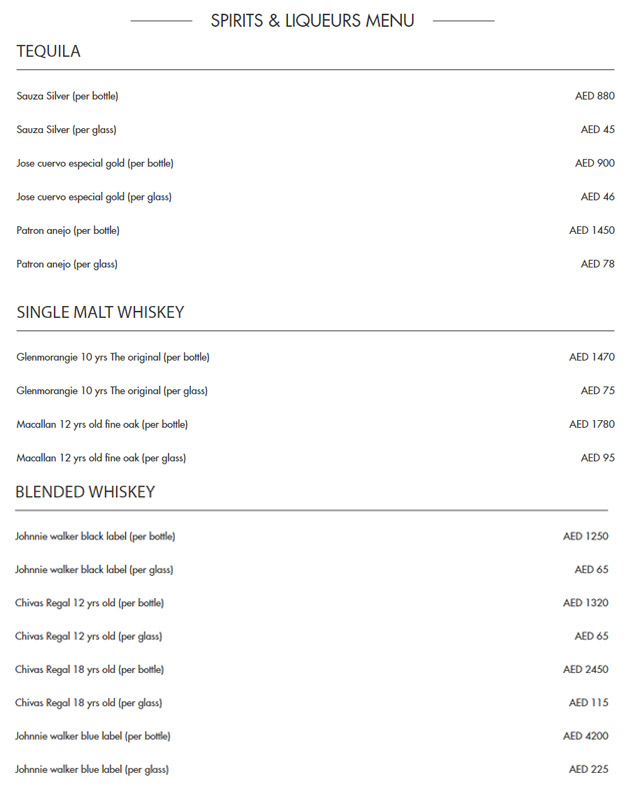Click the Spirits & Liqueurs Menu title
The width and height of the screenshot is (638, 800).
[x=312, y=20]
